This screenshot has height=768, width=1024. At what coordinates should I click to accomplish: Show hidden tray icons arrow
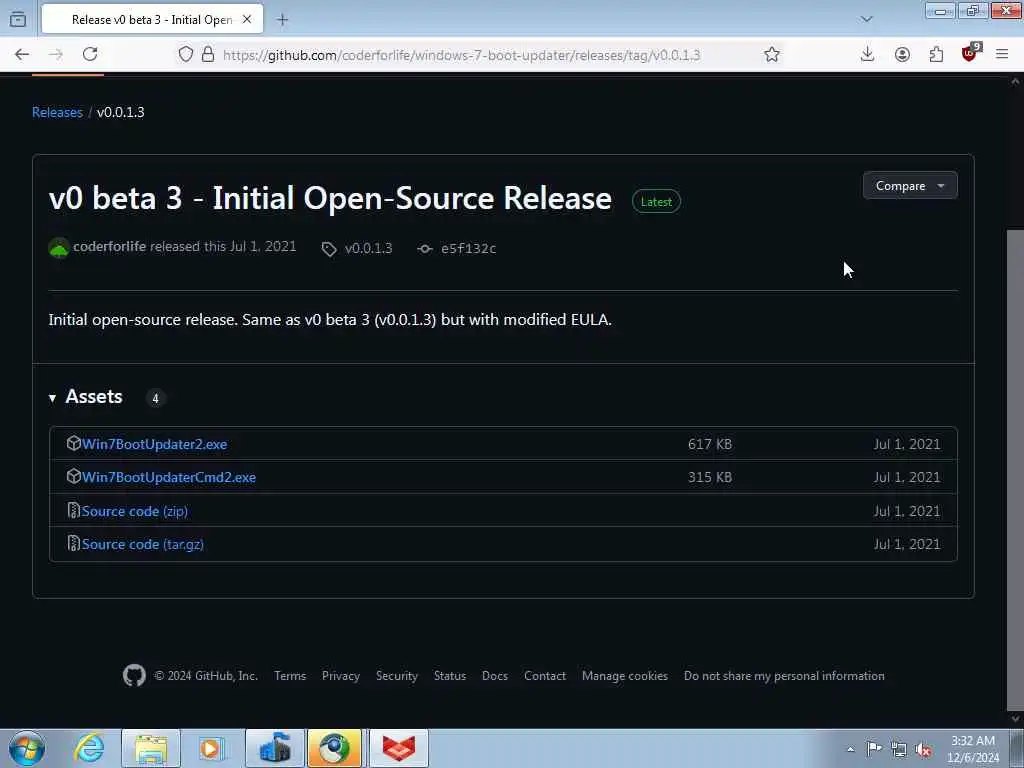click(x=850, y=749)
